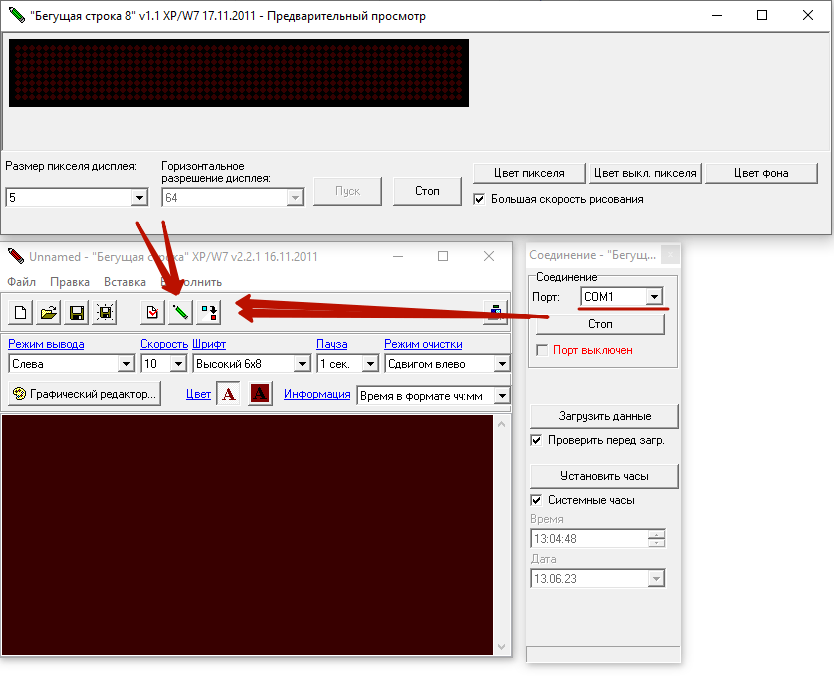
Task: Click the connection transfer toolbar icon
Action: pos(208,313)
